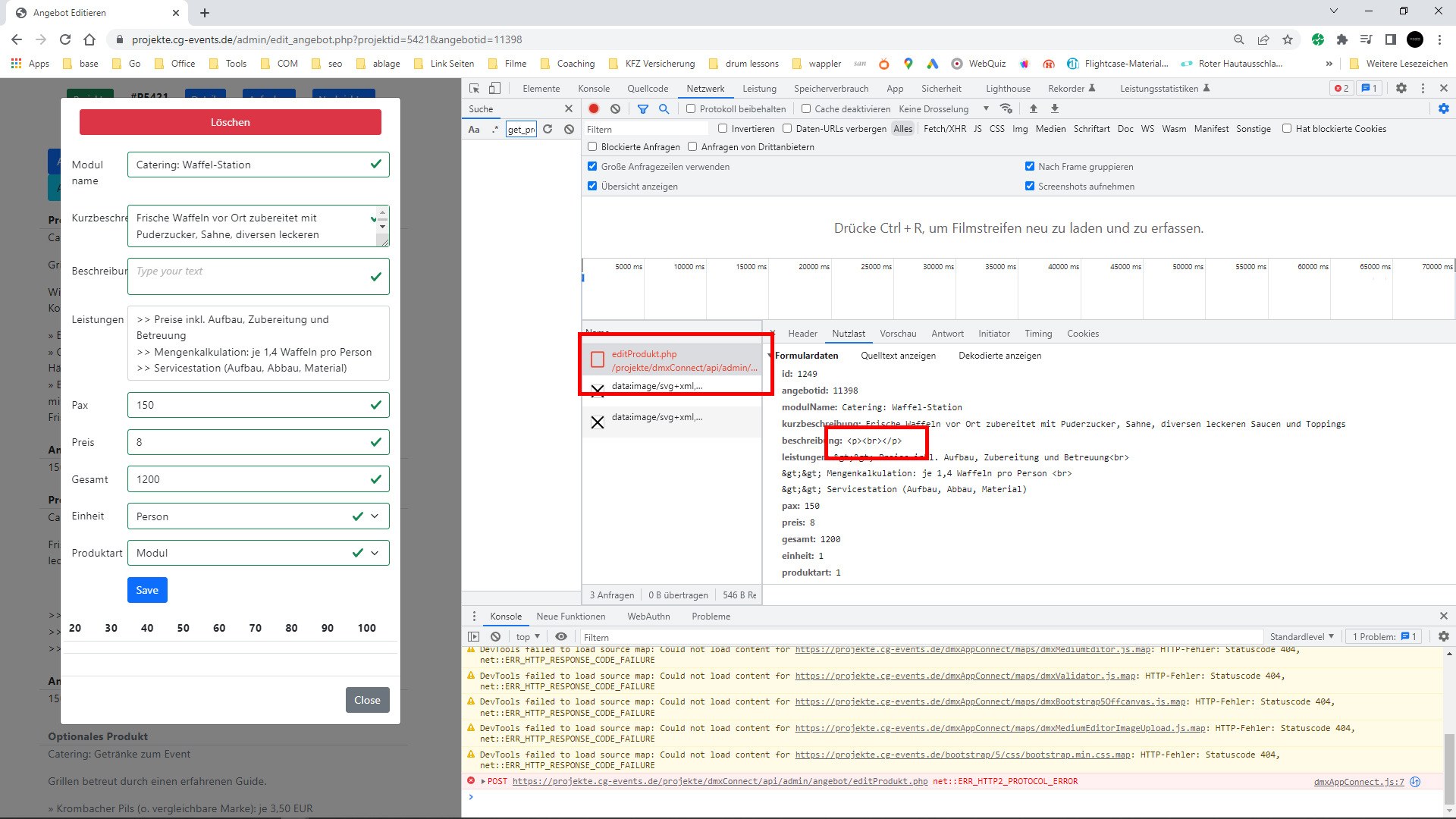Toggle match case Aa in search
Image resolution: width=1456 pixels, height=819 pixels.
[x=474, y=130]
